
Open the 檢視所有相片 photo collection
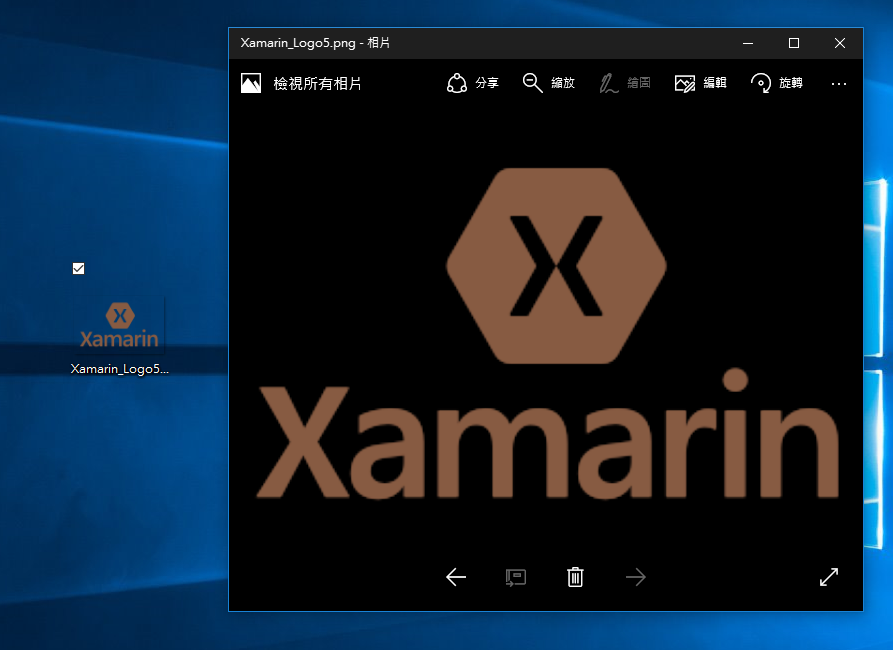pos(301,83)
